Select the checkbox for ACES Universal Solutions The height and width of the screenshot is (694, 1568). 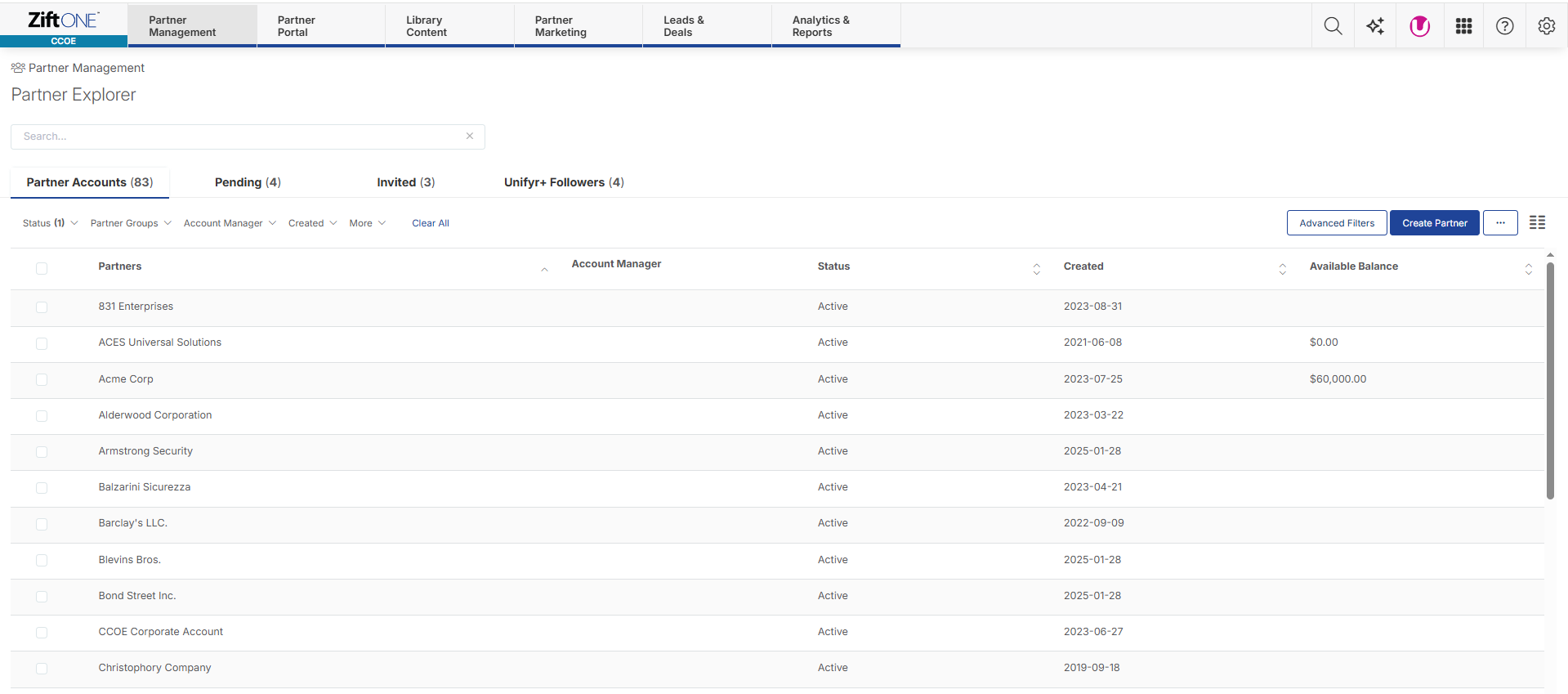(42, 343)
